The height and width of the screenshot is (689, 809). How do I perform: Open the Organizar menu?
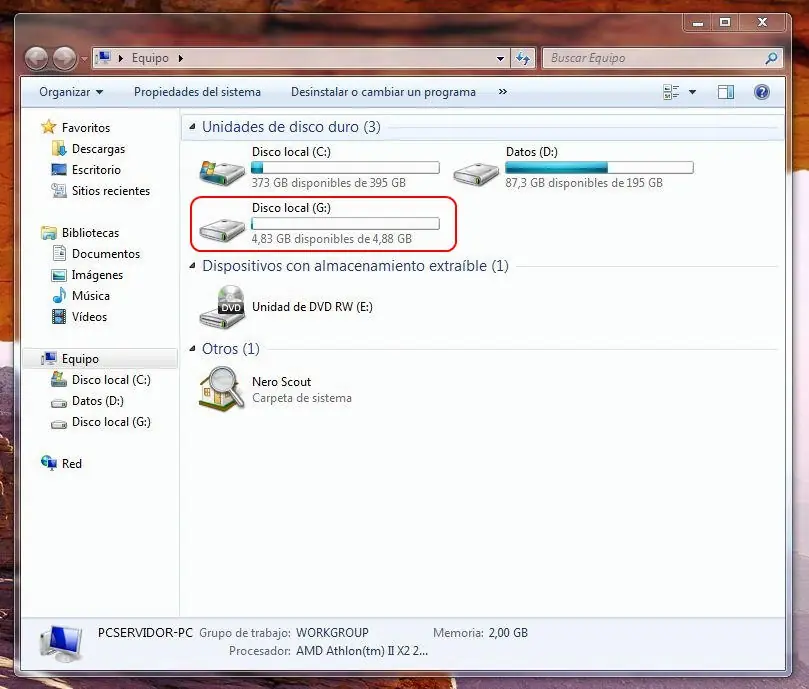[71, 92]
